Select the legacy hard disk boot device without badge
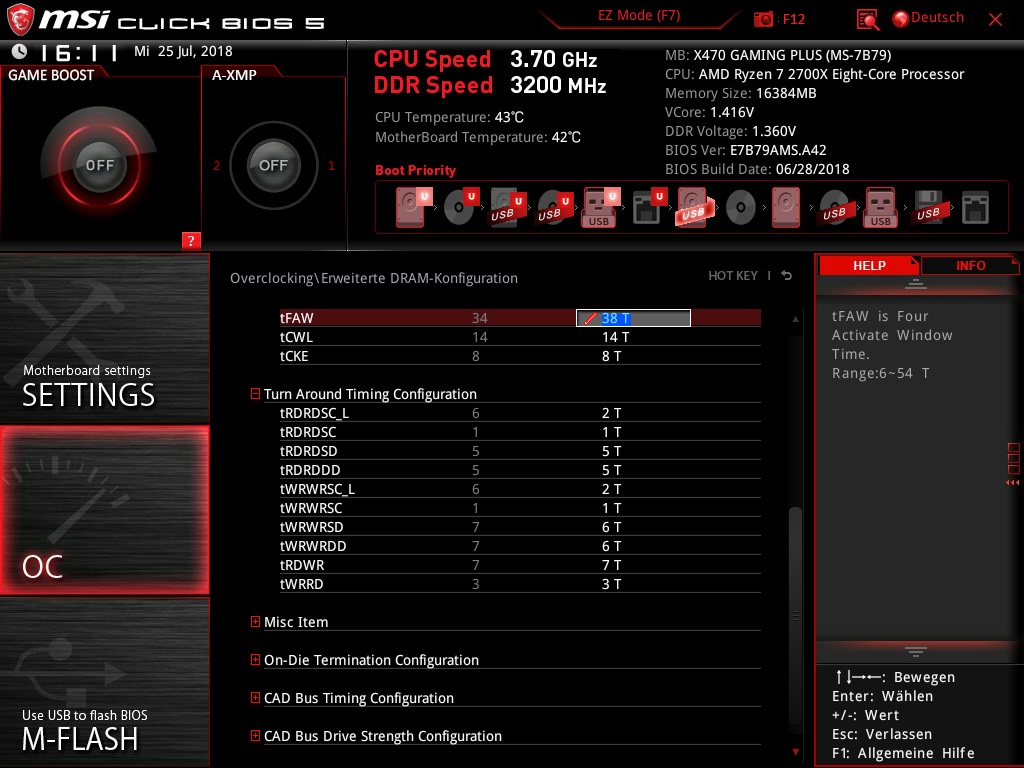 pyautogui.click(x=786, y=207)
